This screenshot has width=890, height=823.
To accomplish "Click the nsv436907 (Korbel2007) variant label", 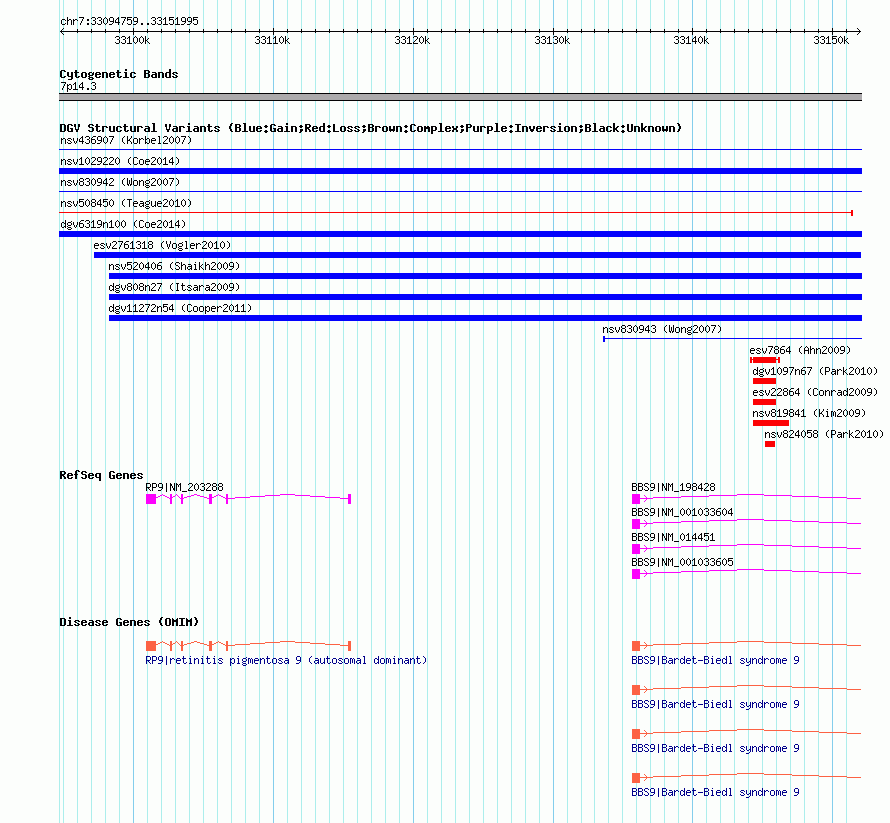I will [126, 140].
